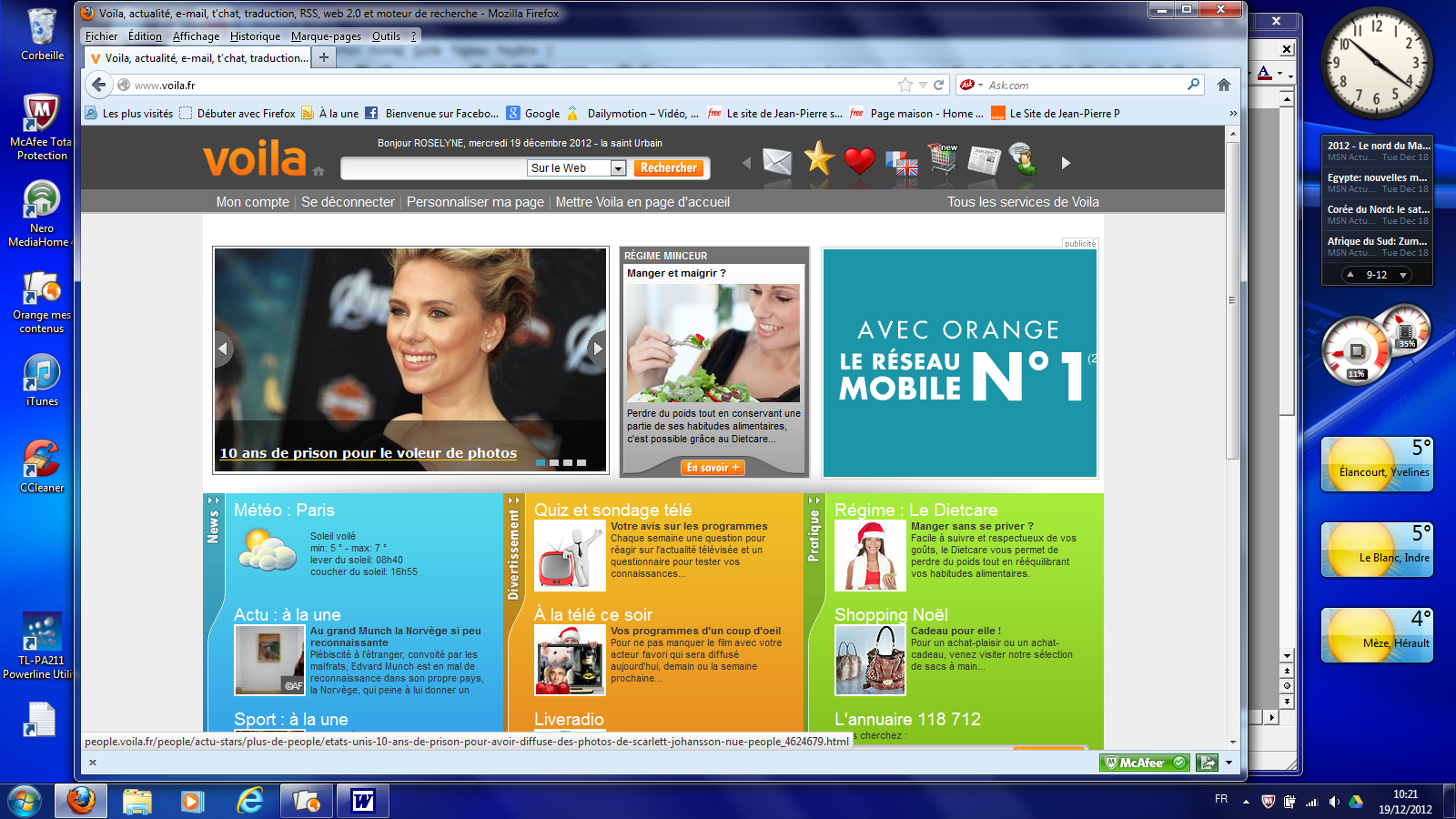
Task: Show previous slide in the photo carousel
Action: point(224,348)
